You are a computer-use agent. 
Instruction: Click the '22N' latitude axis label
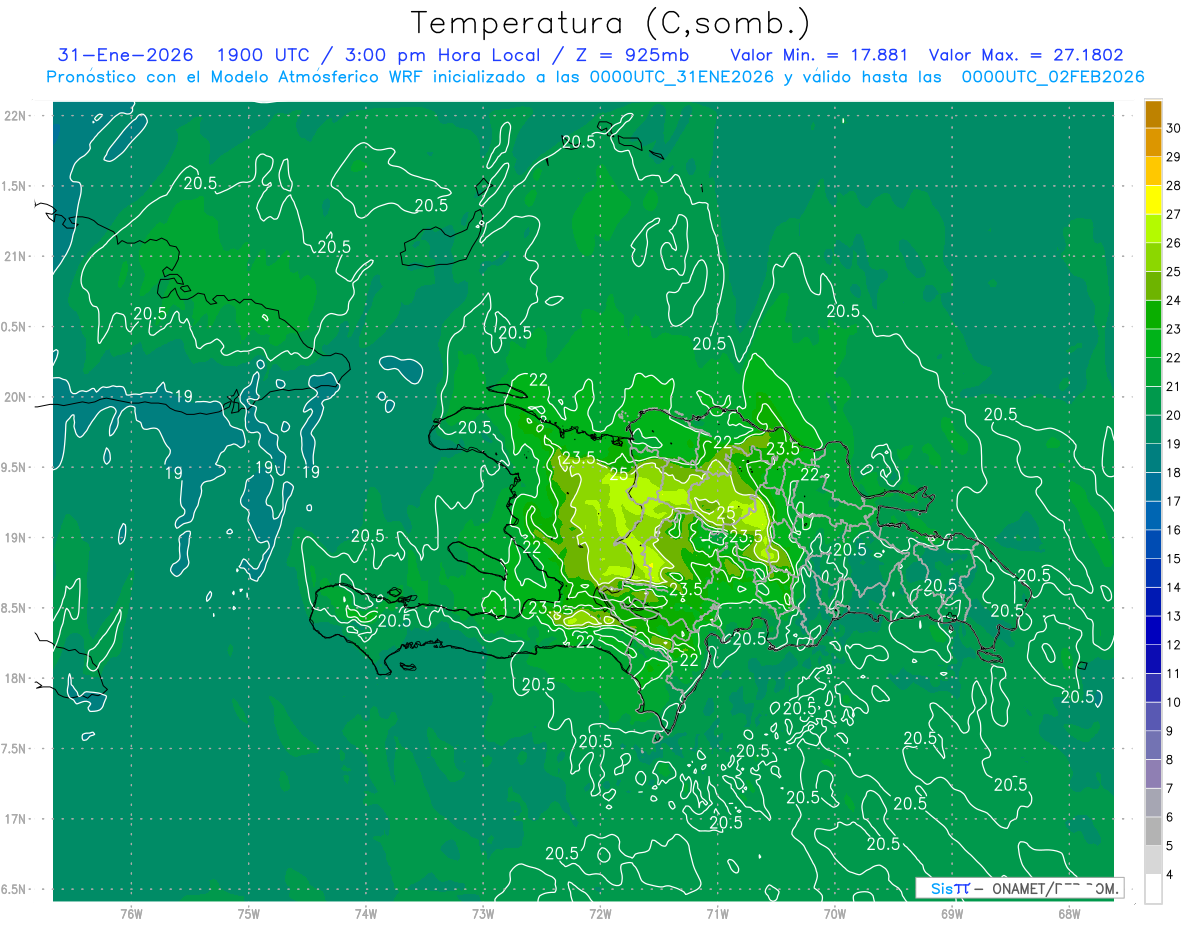pyautogui.click(x=15, y=116)
